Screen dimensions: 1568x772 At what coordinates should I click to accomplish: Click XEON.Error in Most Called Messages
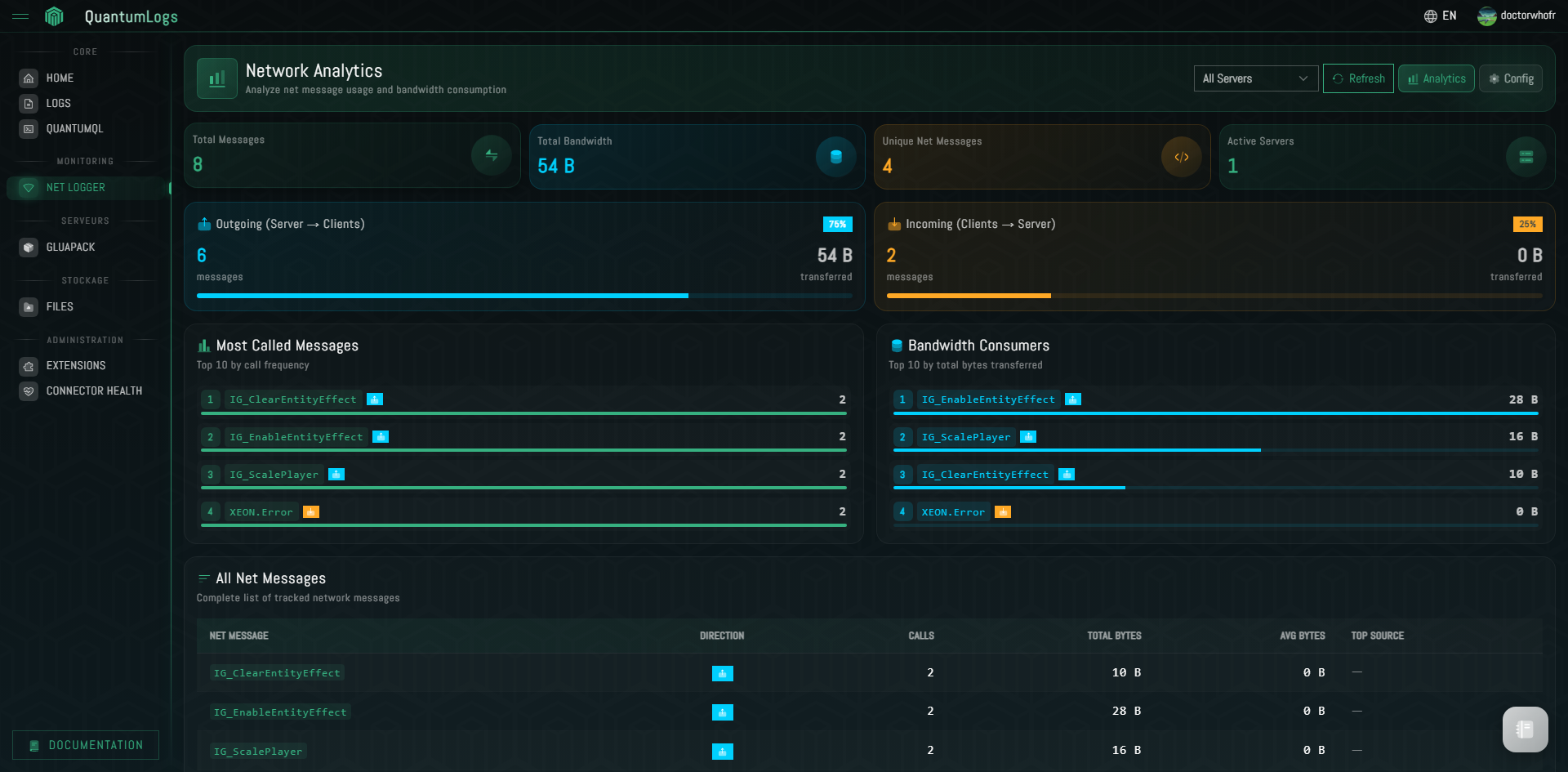261,512
